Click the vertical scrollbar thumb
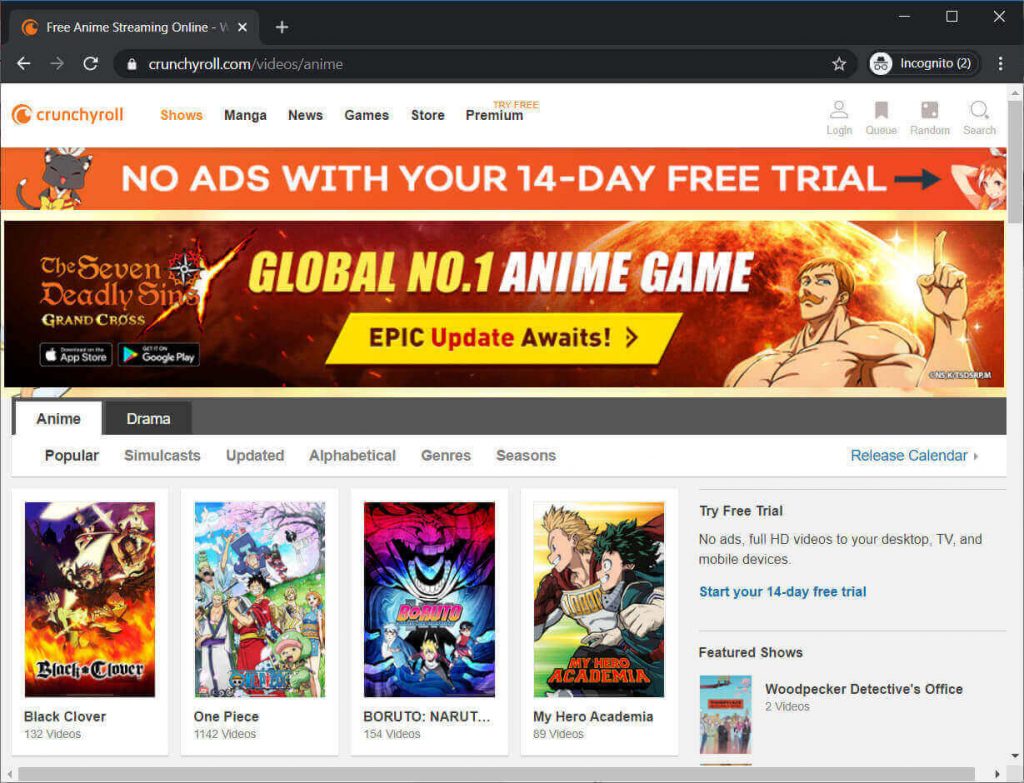Screen dimensions: 1024x783 (x=1015, y=162)
